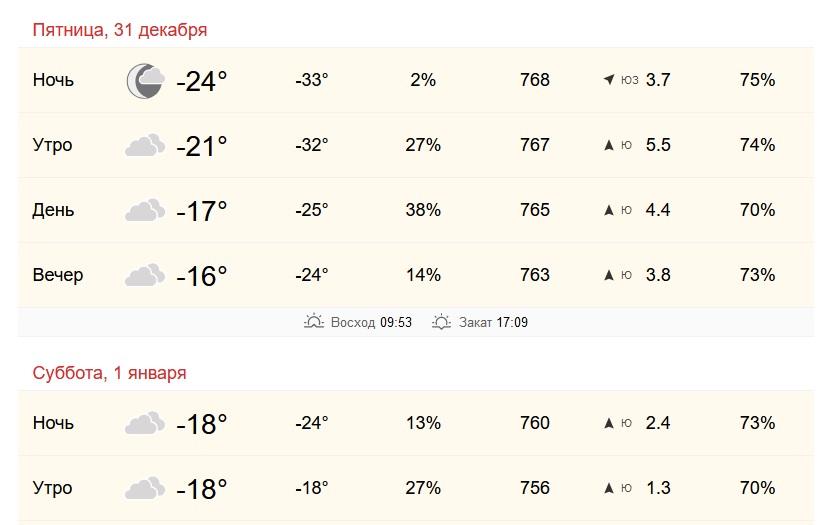Click the moon icon for Friday night
Image resolution: width=832 pixels, height=525 pixels.
pyautogui.click(x=144, y=81)
